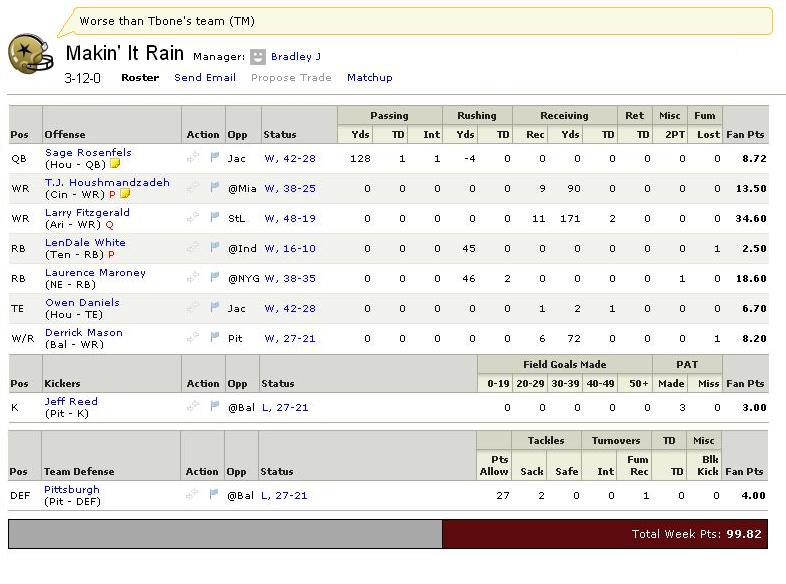The height and width of the screenshot is (584, 786).
Task: Click the Field Goals Made header
Action: pos(564,365)
